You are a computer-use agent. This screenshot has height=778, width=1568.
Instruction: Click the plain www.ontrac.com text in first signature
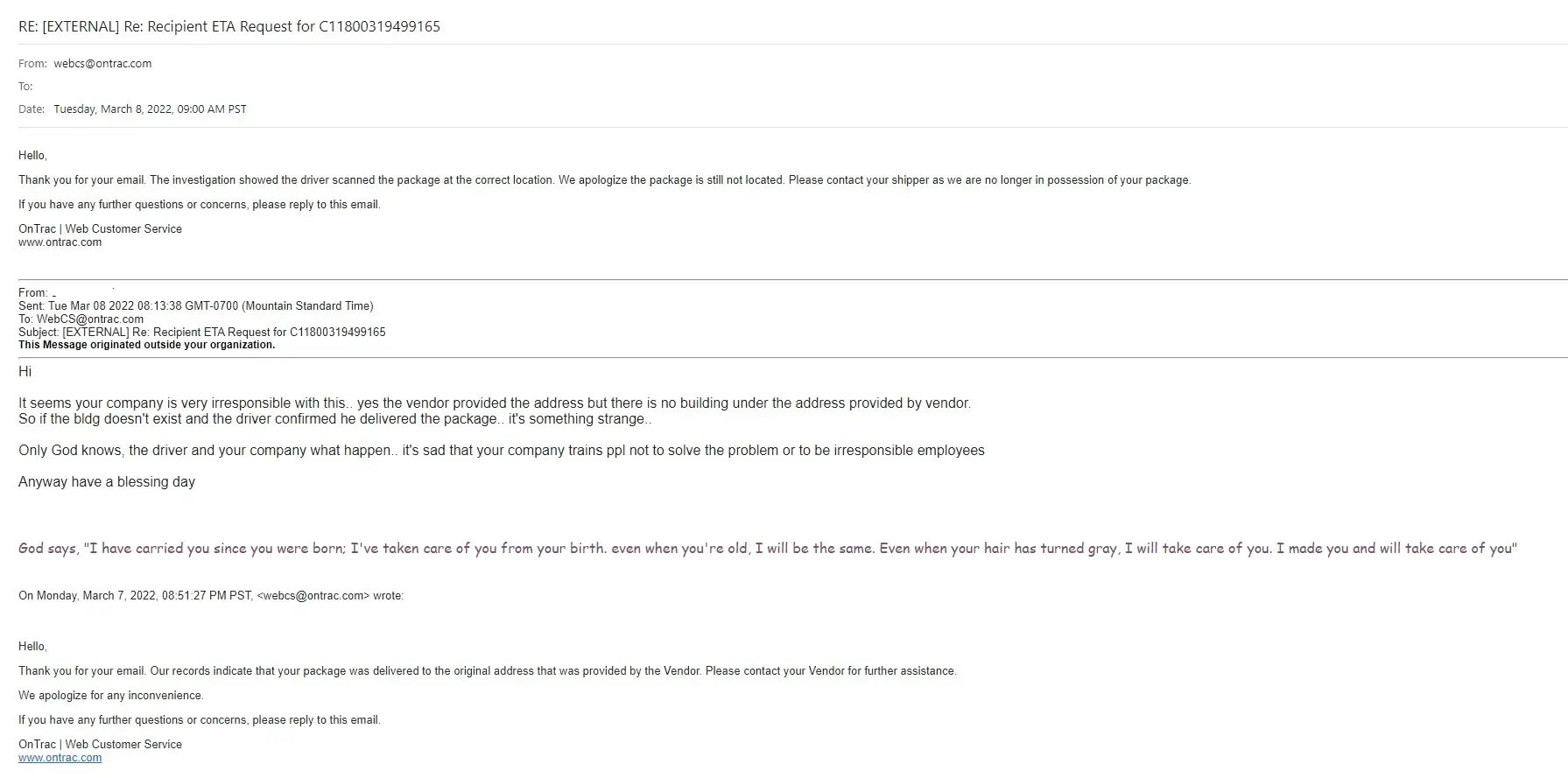click(x=60, y=242)
